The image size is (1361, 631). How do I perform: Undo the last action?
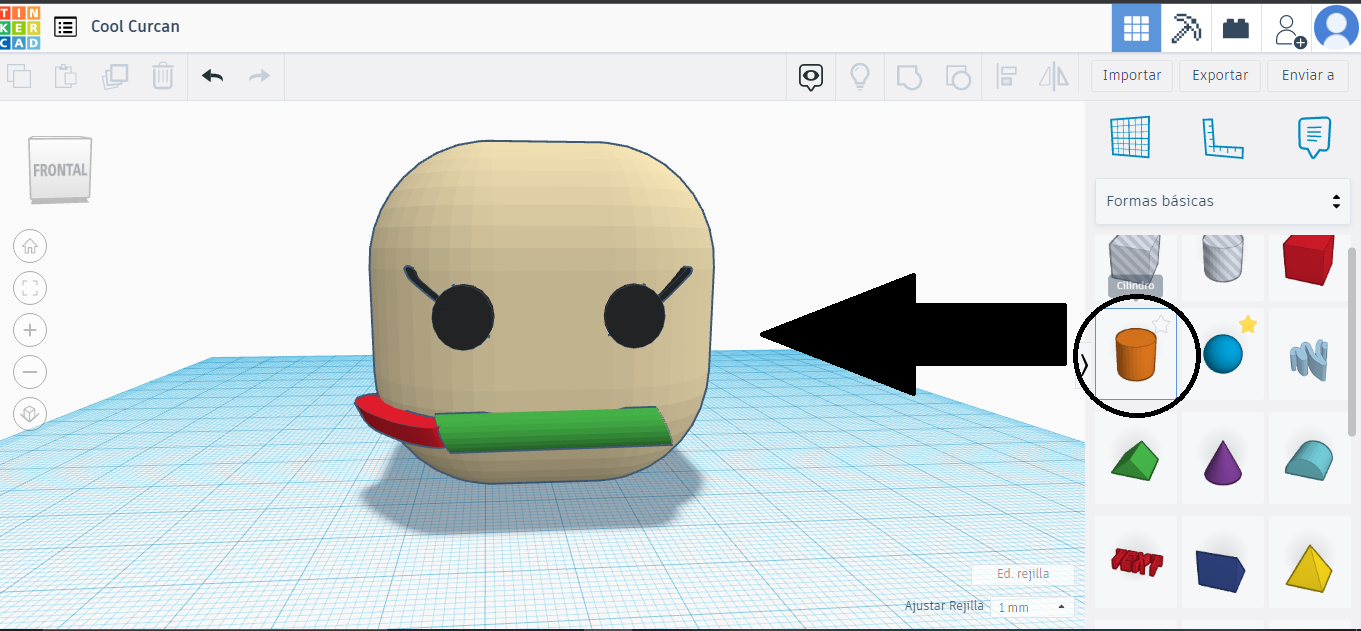[213, 76]
